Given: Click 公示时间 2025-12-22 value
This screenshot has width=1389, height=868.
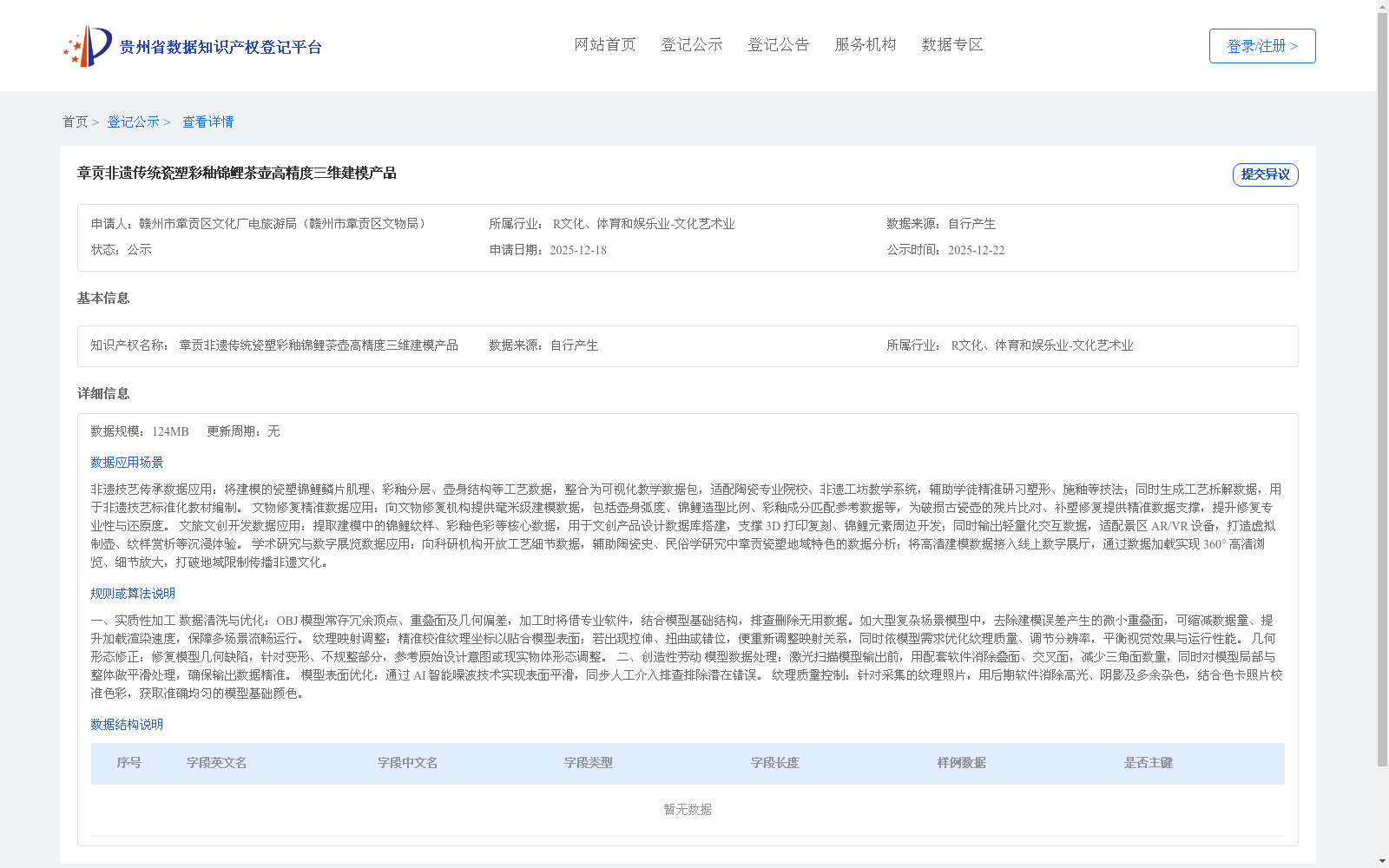Looking at the screenshot, I should [x=976, y=250].
